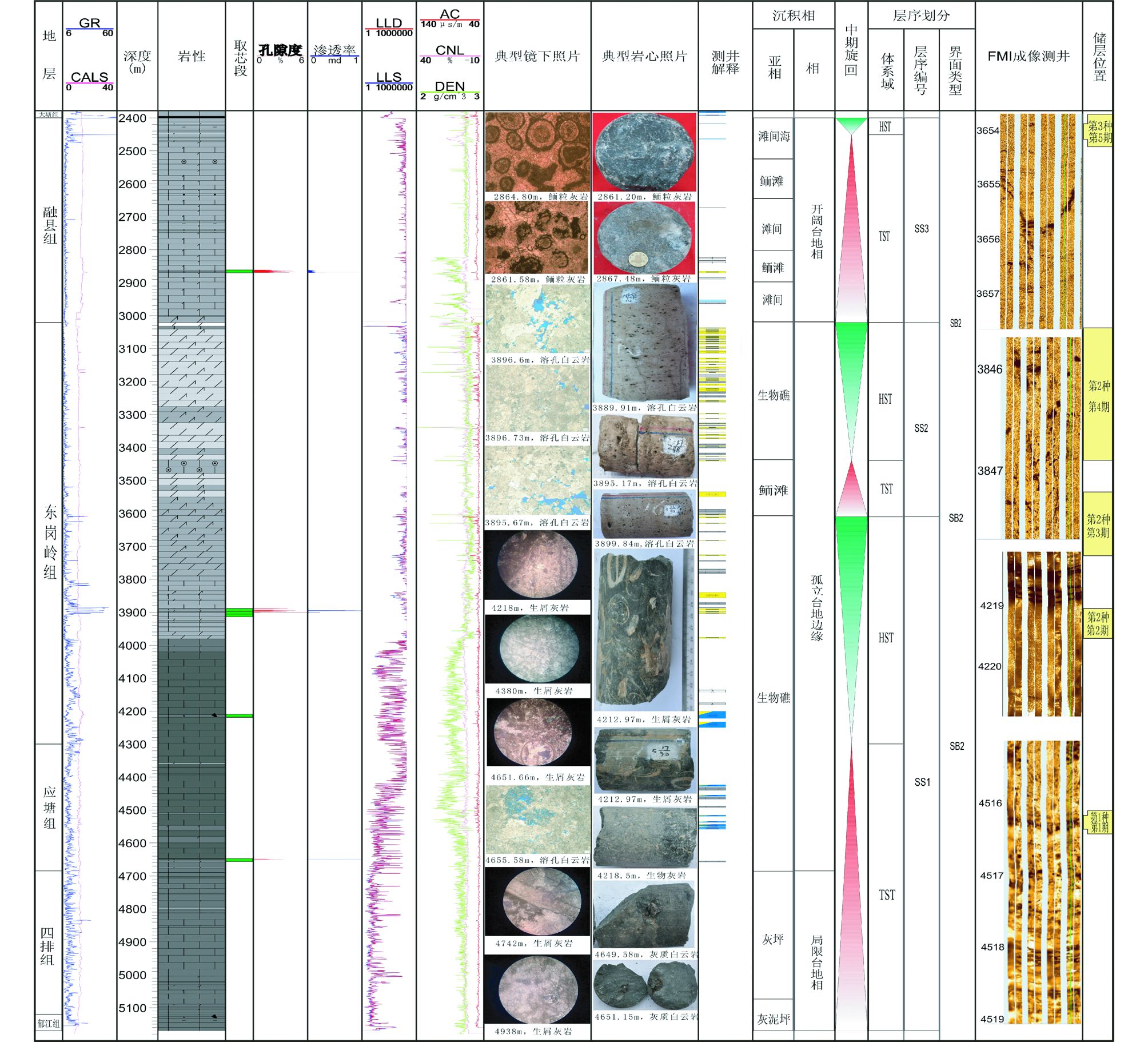The height and width of the screenshot is (1042, 1148).
Task: Click the GR curve legend label
Action: (x=89, y=23)
